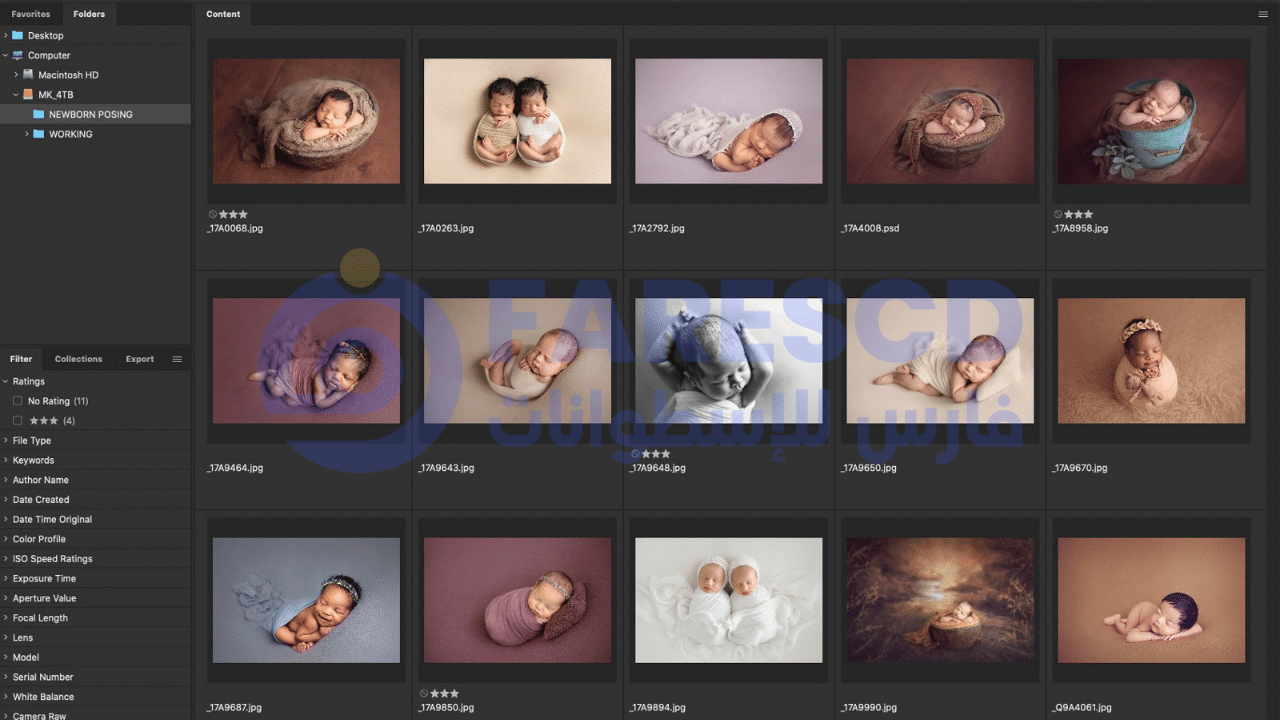Click the reject icon under _17A0068.jpg
This screenshot has width=1280, height=720.
coord(212,214)
